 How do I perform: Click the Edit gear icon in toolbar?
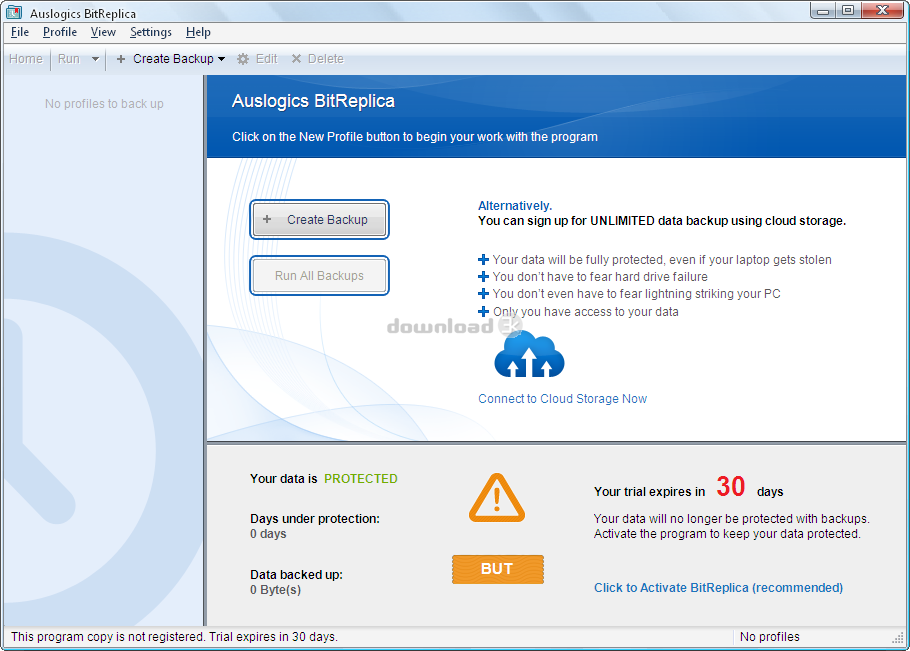(243, 59)
